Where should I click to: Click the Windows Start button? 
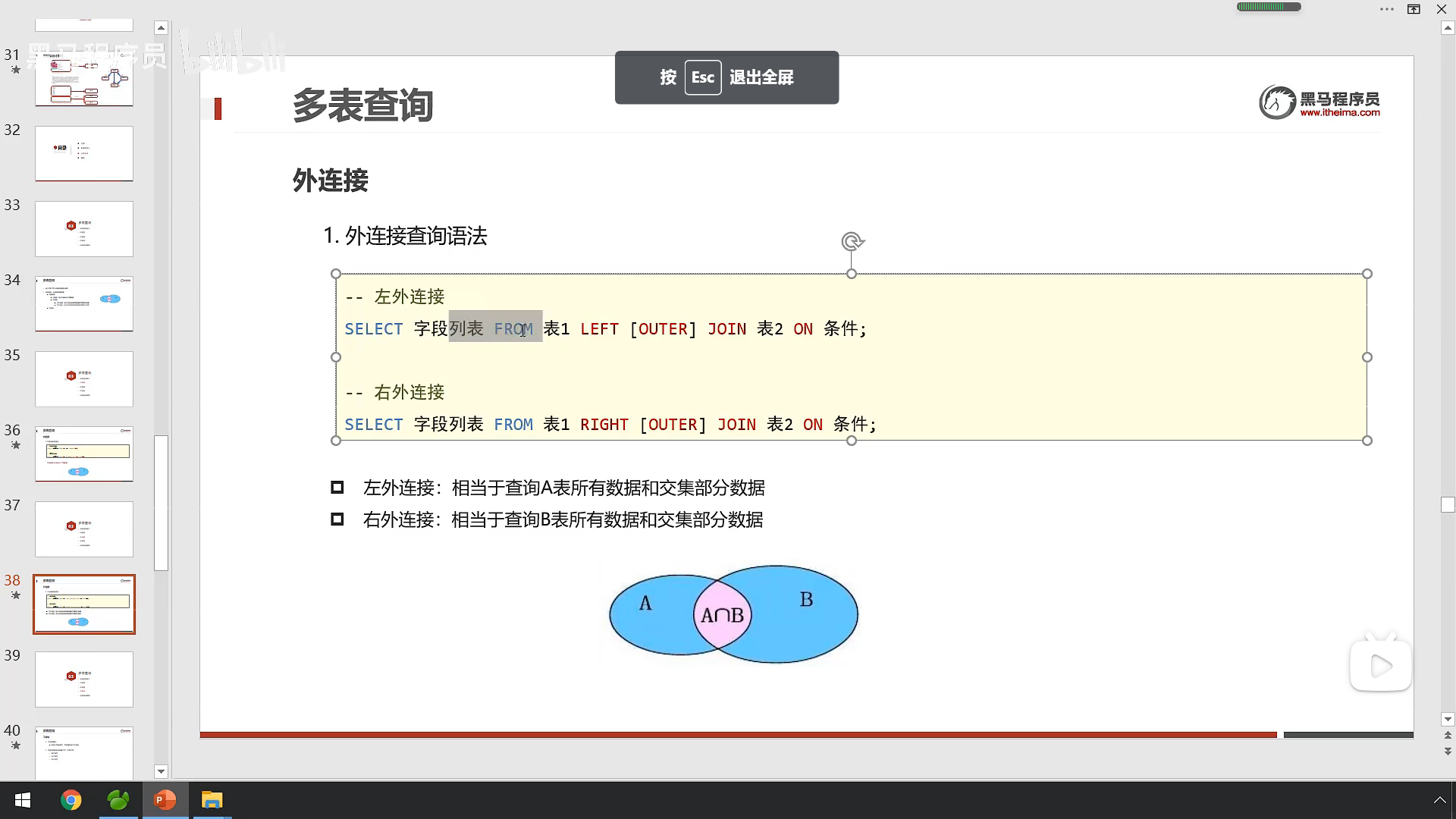click(x=23, y=800)
